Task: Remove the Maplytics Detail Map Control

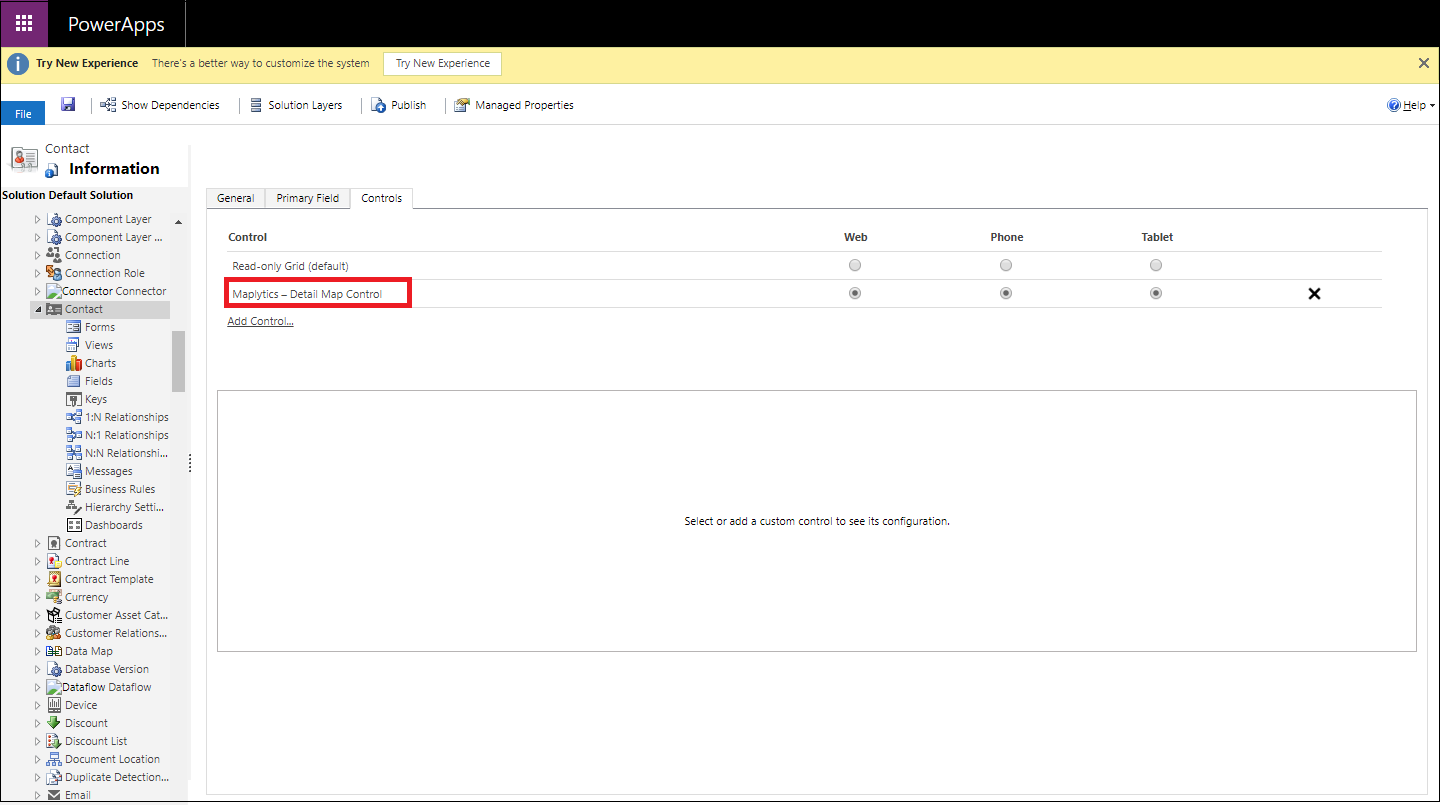Action: click(x=1315, y=294)
